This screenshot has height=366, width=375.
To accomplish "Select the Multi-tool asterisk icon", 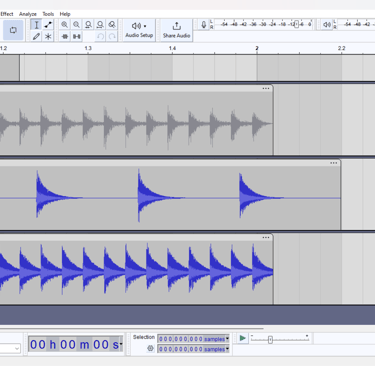I will tap(48, 36).
